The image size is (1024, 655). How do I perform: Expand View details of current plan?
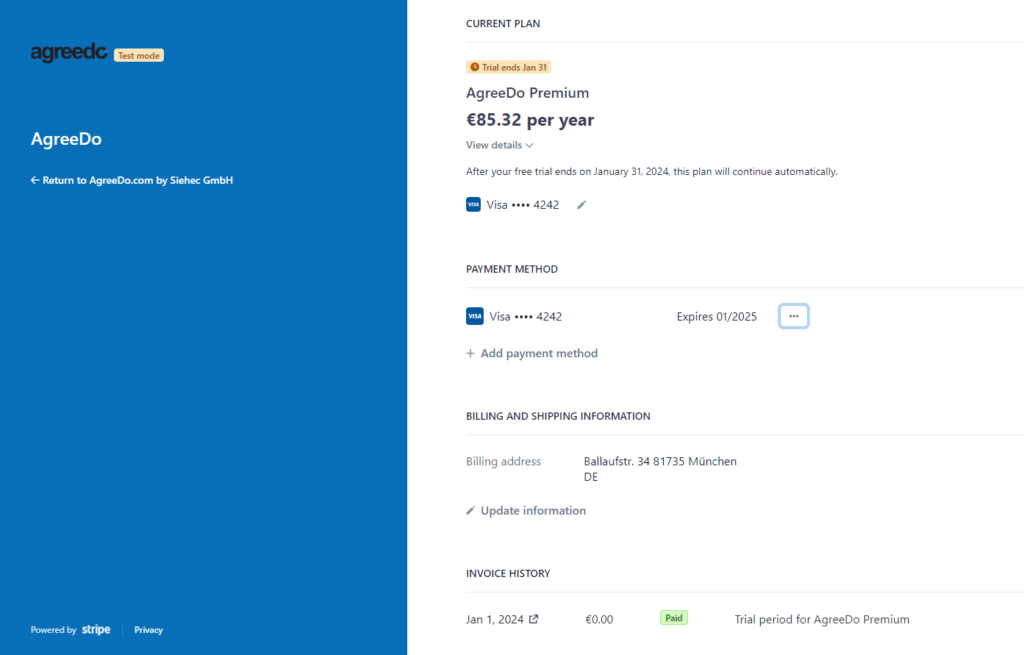tap(500, 145)
